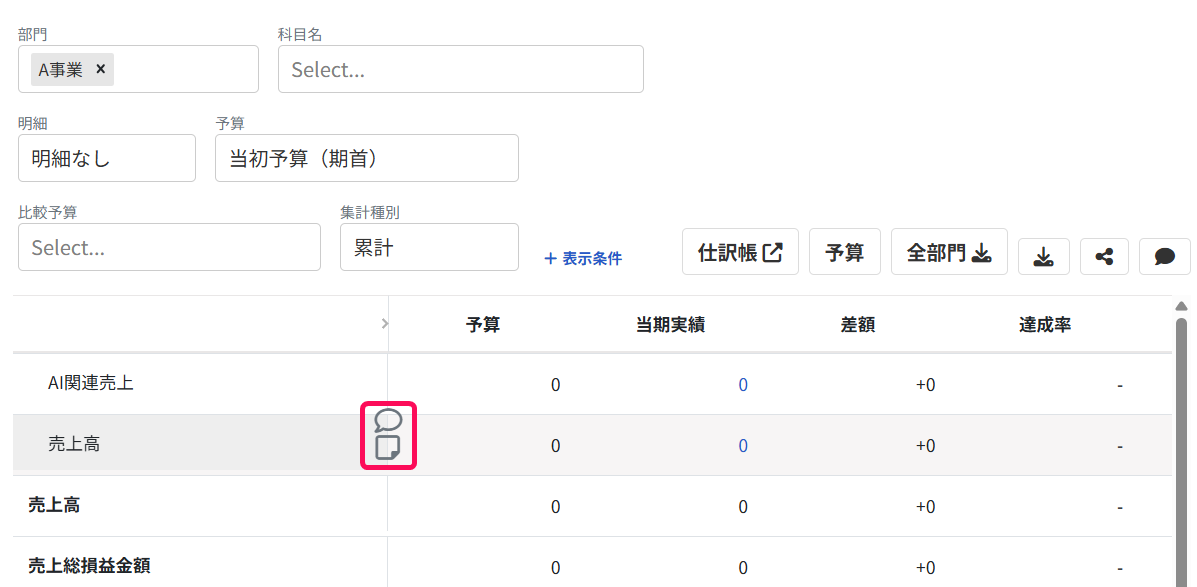Viewport: 1197px width, 587px height.
Task: Download all departments with 全部門 button
Action: [x=949, y=252]
